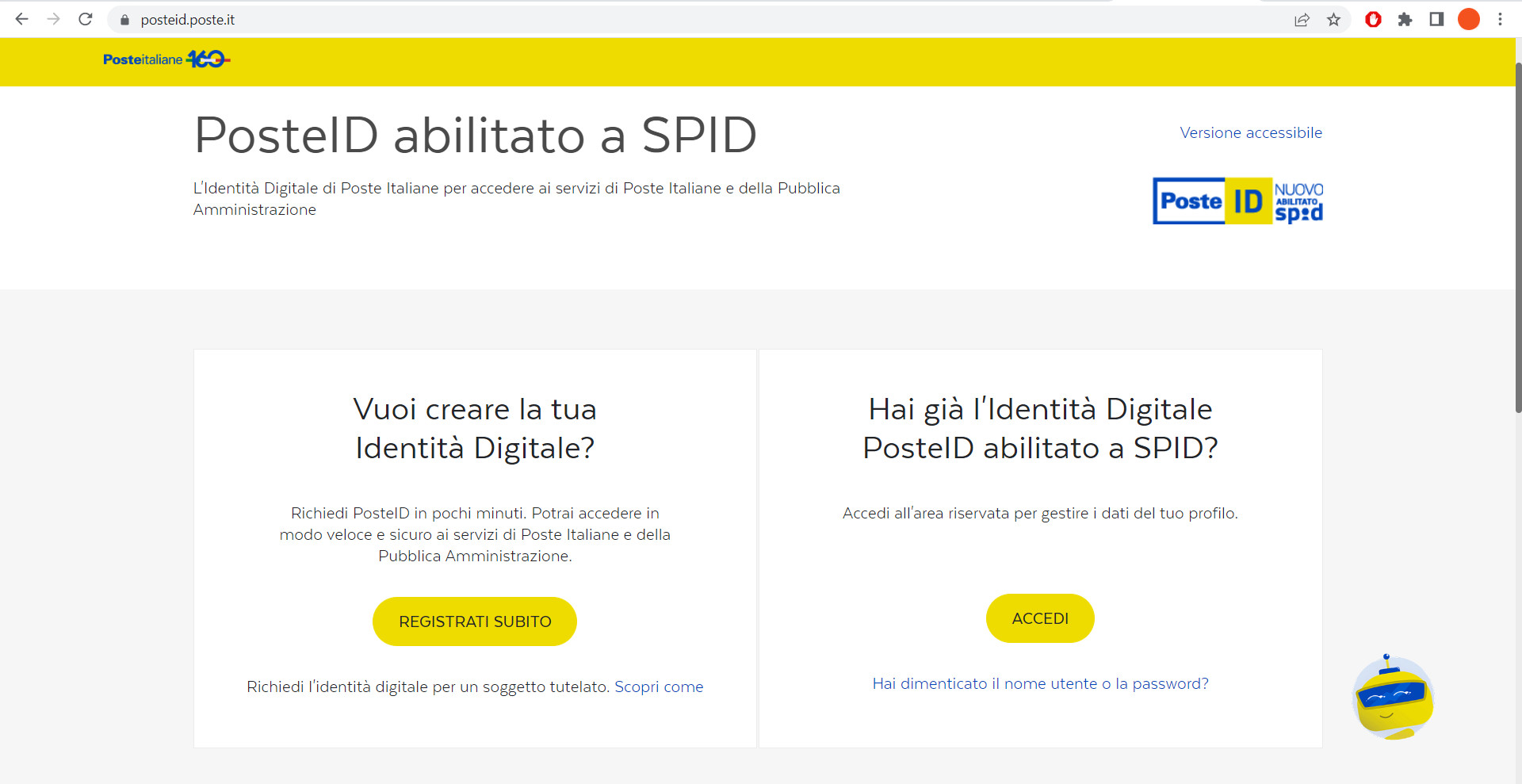The image size is (1522, 784).
Task: Switch to the browser profile avatar
Action: click(1469, 19)
